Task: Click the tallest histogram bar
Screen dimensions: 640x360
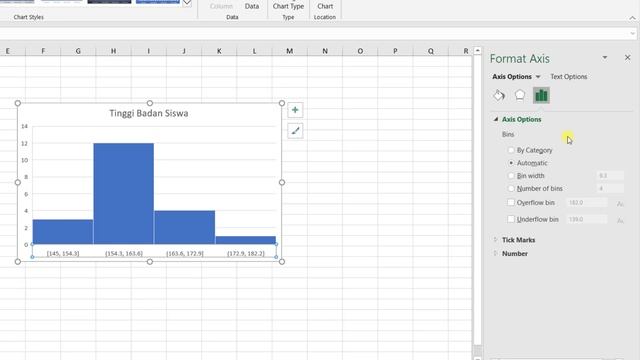Action: pos(124,193)
